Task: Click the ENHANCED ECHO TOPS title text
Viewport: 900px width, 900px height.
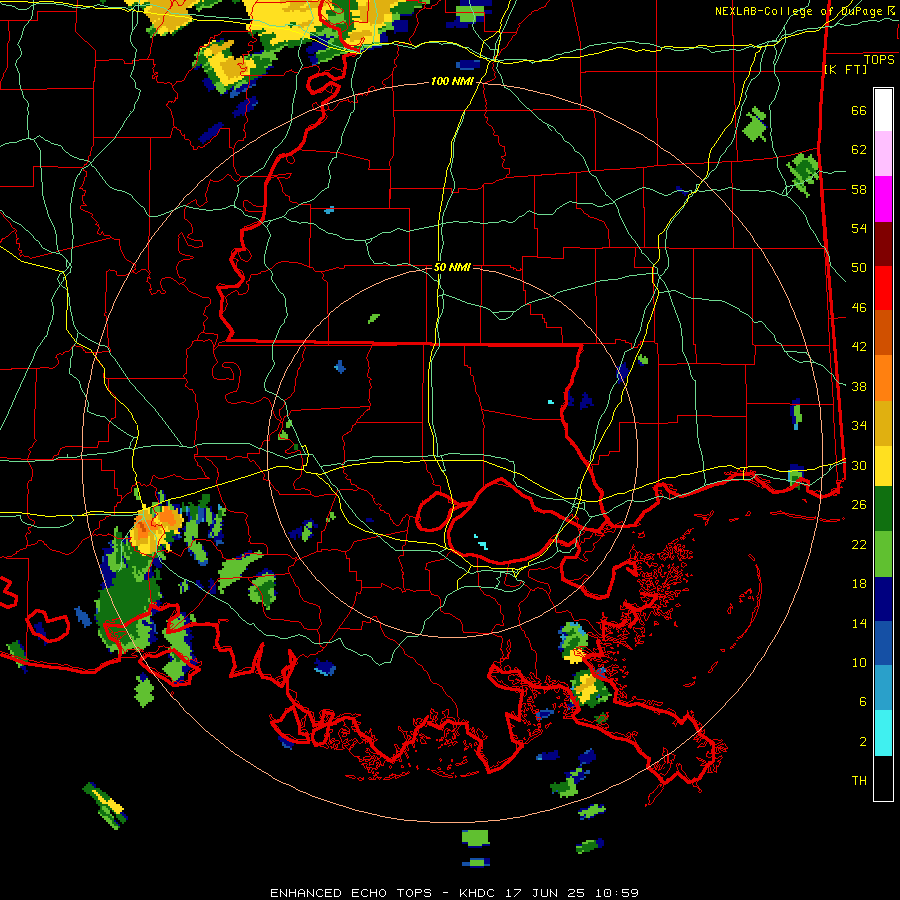Action: click(351, 893)
